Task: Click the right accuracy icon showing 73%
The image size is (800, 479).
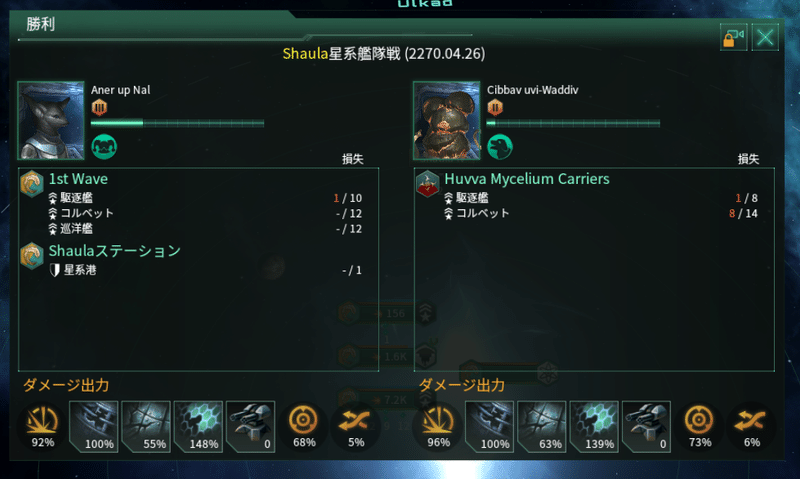Action: pyautogui.click(x=699, y=427)
